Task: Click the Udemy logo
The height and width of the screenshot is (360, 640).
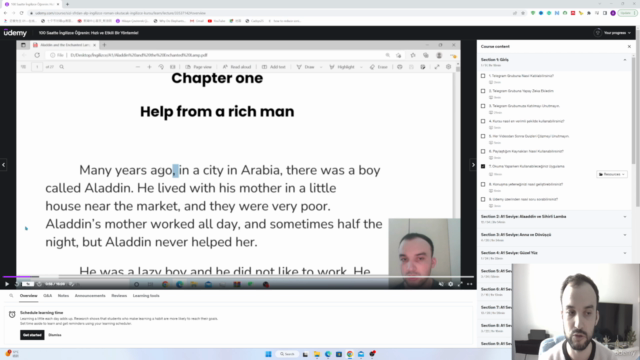Action: pyautogui.click(x=15, y=33)
